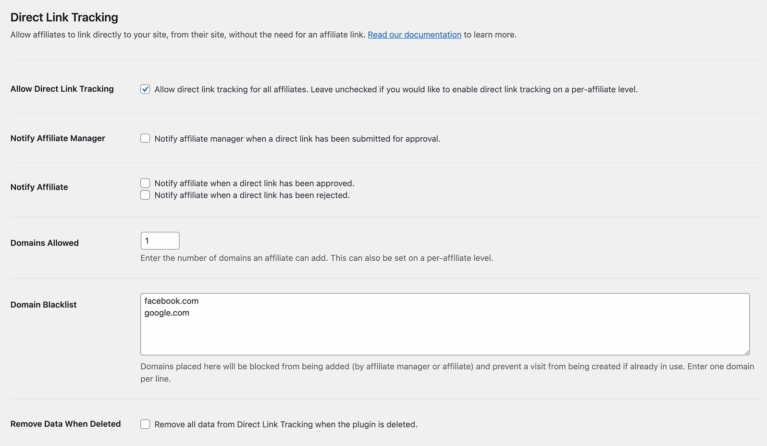Uncheck the Allow Direct Link Tracking checkbox

click(145, 89)
